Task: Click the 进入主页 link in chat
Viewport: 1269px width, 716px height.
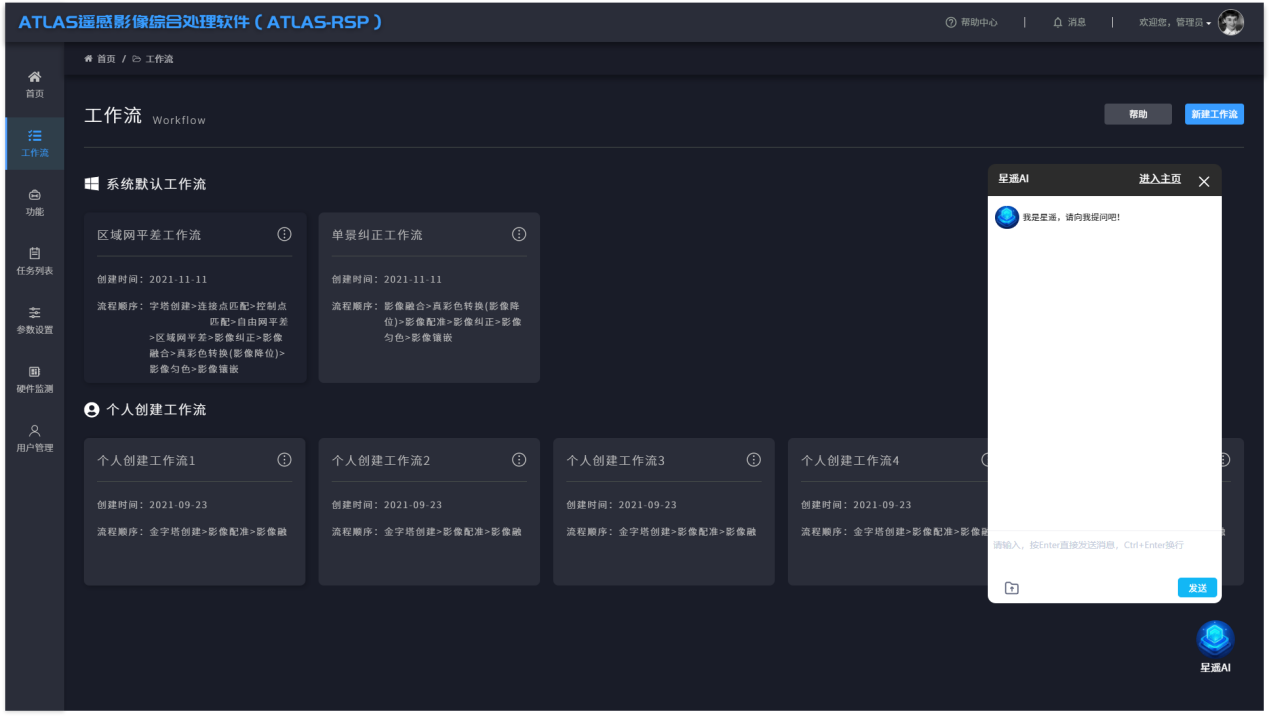Action: pyautogui.click(x=1159, y=179)
